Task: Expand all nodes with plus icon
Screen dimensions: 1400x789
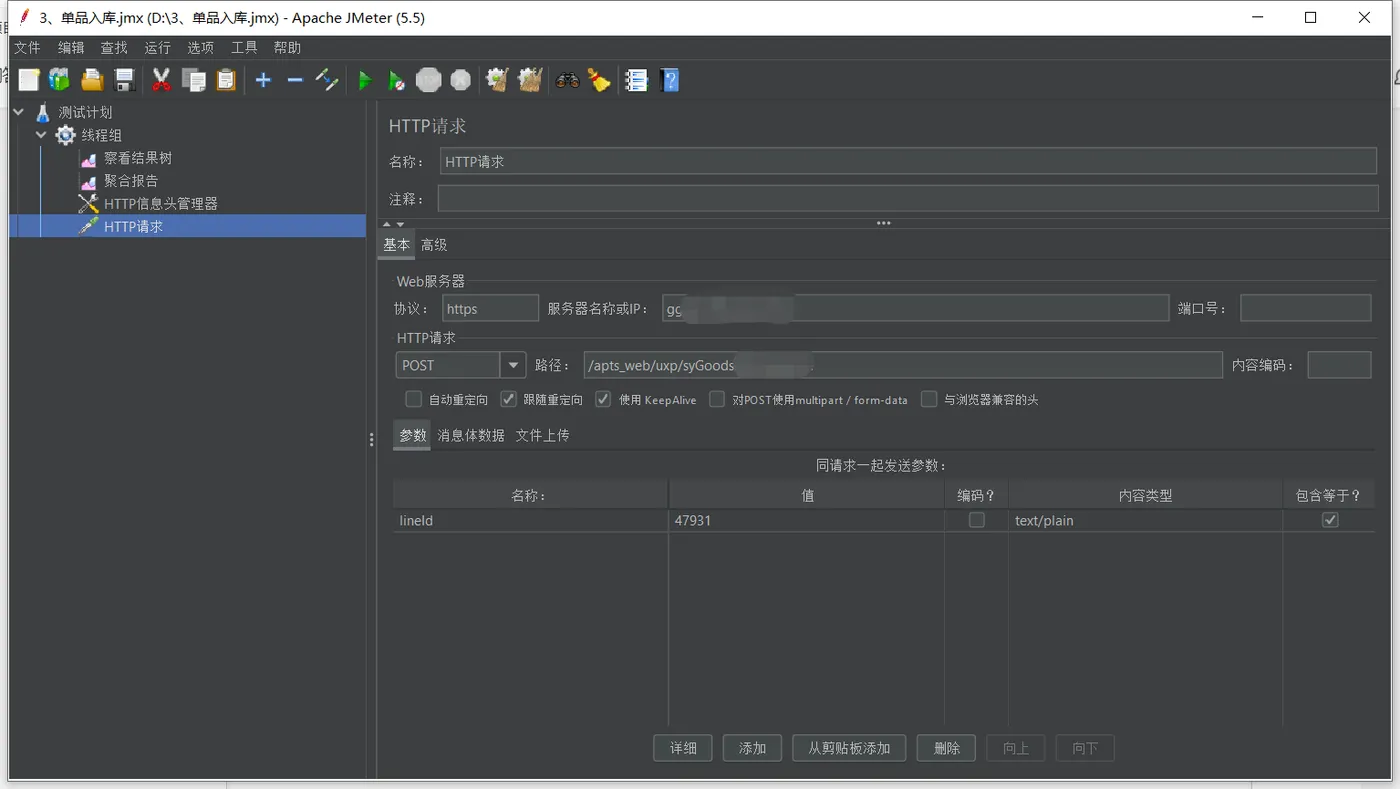Action: click(263, 80)
